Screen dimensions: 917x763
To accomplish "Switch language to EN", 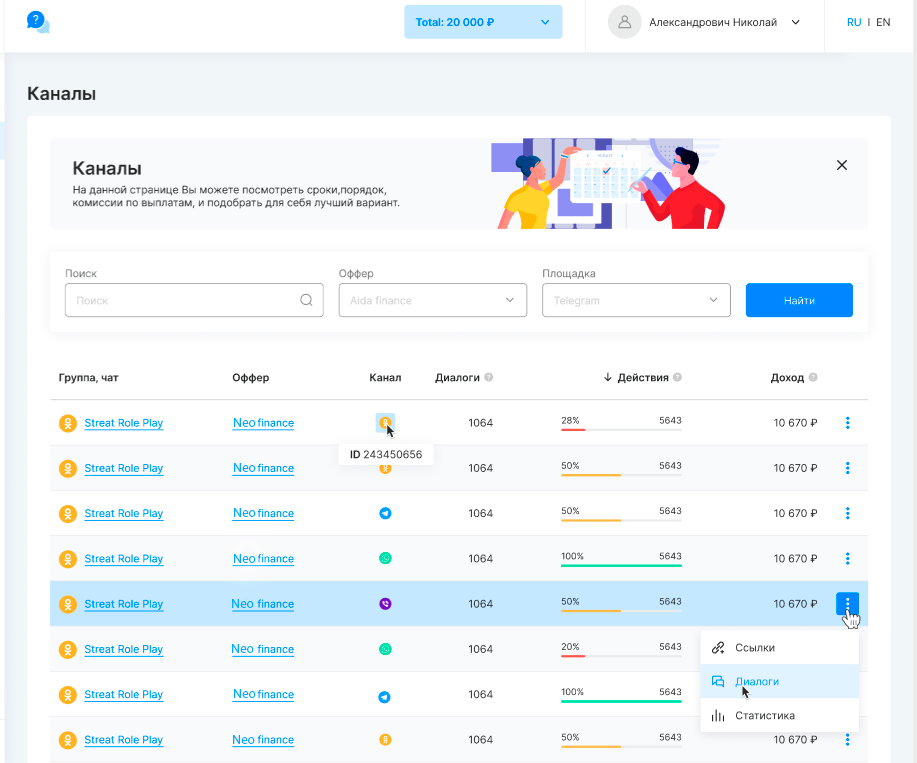I will point(883,22).
